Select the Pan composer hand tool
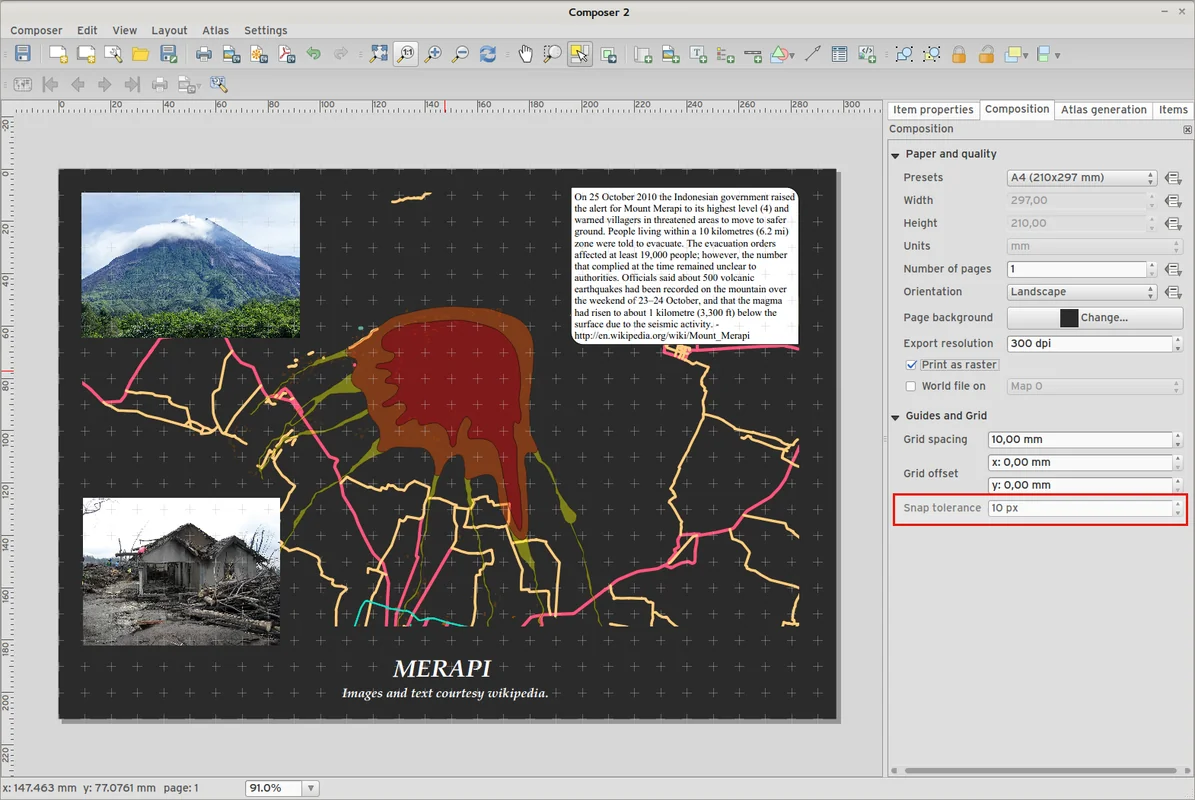The image size is (1195, 800). coord(526,54)
